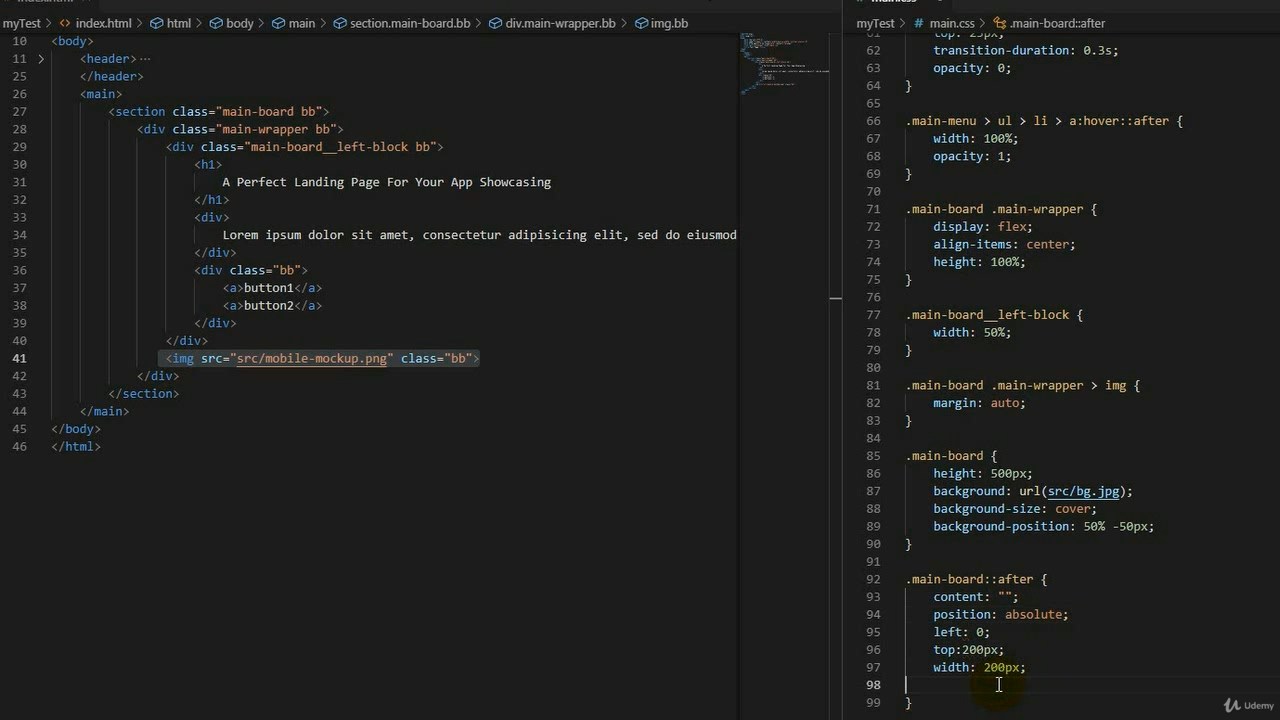Click the main element symbol icon in breadcrumbs
Viewport: 1280px width, 720px height.
pyautogui.click(x=278, y=23)
